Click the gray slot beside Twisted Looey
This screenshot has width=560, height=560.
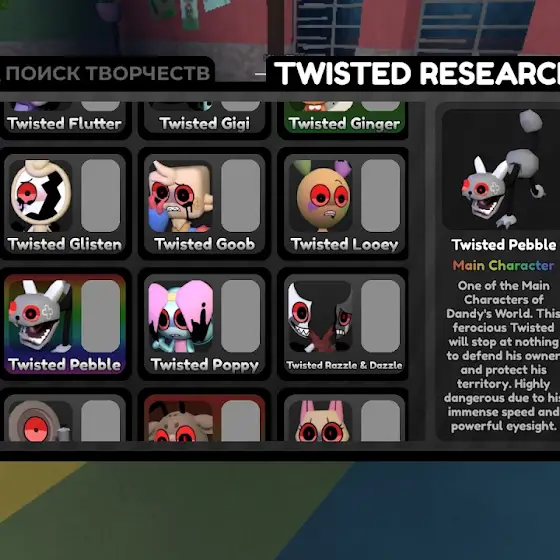380,196
